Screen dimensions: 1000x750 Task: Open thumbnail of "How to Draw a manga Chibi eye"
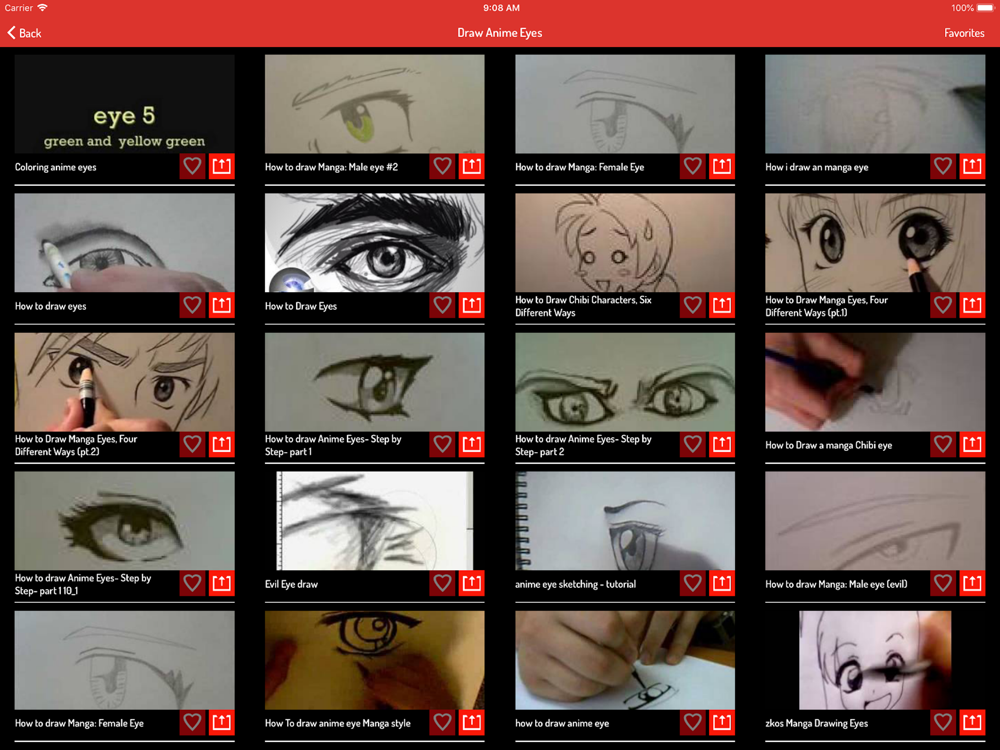[875, 381]
